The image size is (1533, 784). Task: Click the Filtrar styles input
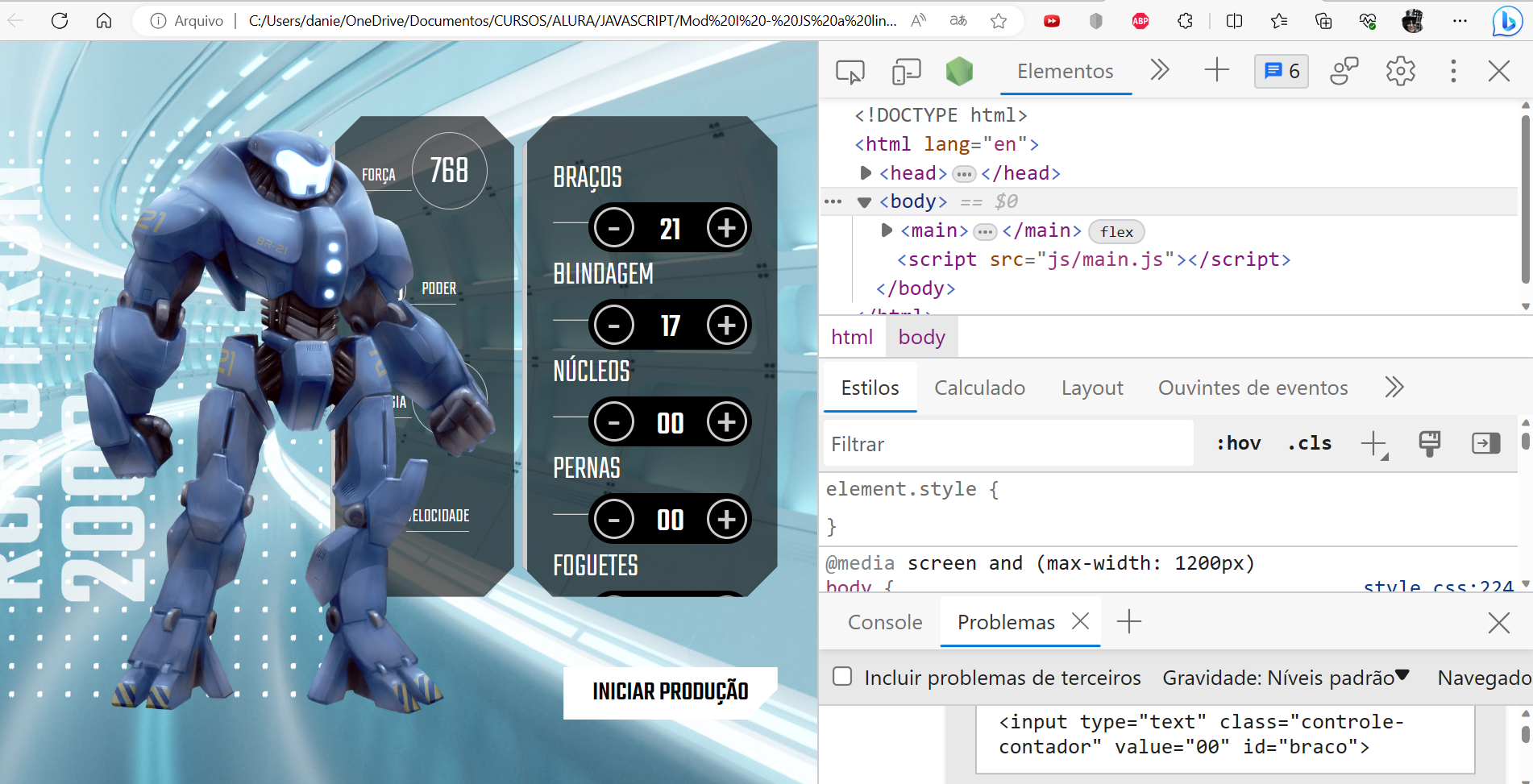[x=1008, y=444]
